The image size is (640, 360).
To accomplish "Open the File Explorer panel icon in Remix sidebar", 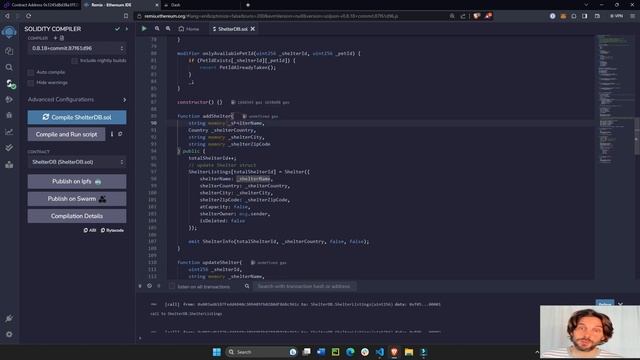I will tap(9, 51).
